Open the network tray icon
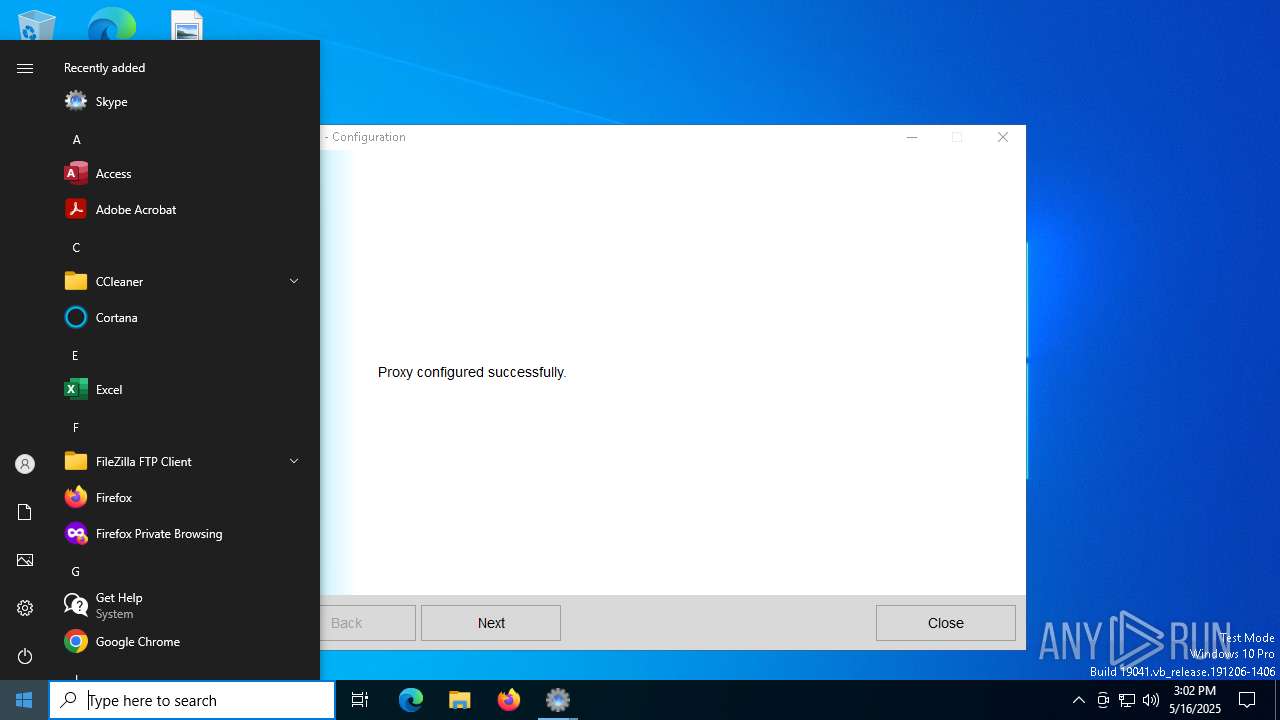 1127,700
